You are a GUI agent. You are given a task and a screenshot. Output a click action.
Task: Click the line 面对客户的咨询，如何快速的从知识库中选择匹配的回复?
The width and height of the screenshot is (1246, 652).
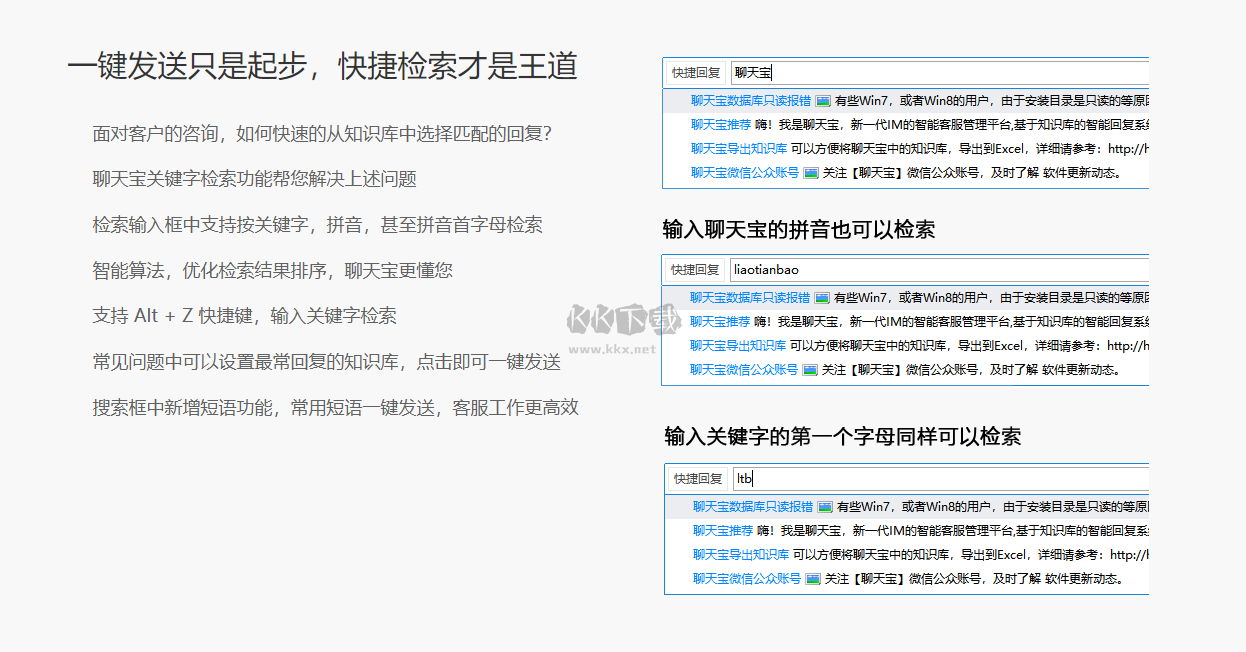click(x=323, y=134)
